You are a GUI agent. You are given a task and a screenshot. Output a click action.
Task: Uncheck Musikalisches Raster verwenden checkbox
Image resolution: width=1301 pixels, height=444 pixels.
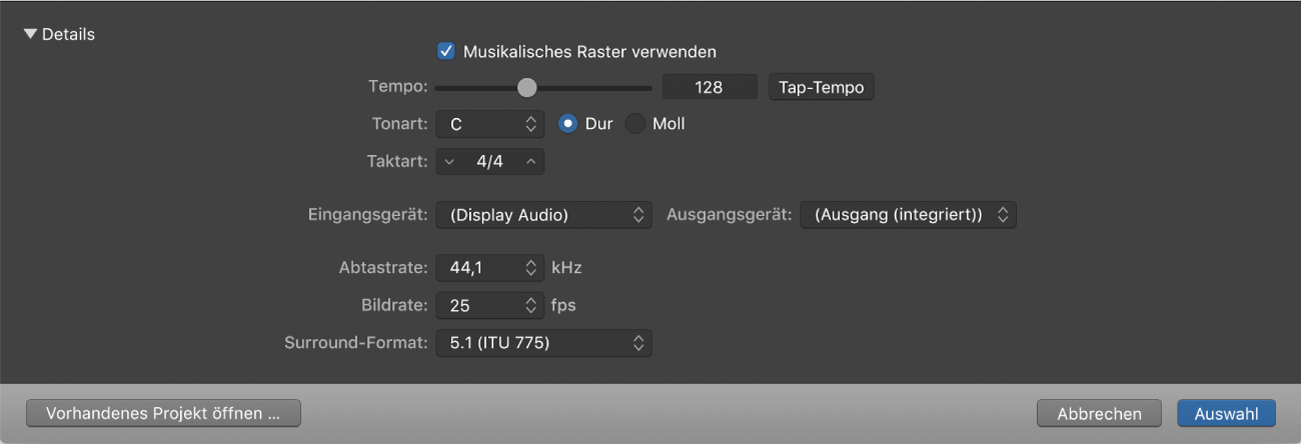point(446,51)
